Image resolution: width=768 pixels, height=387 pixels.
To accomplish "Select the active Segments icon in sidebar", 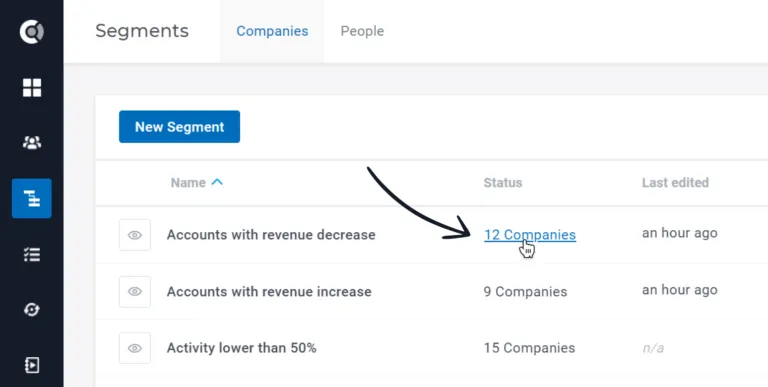I will click(x=32, y=198).
